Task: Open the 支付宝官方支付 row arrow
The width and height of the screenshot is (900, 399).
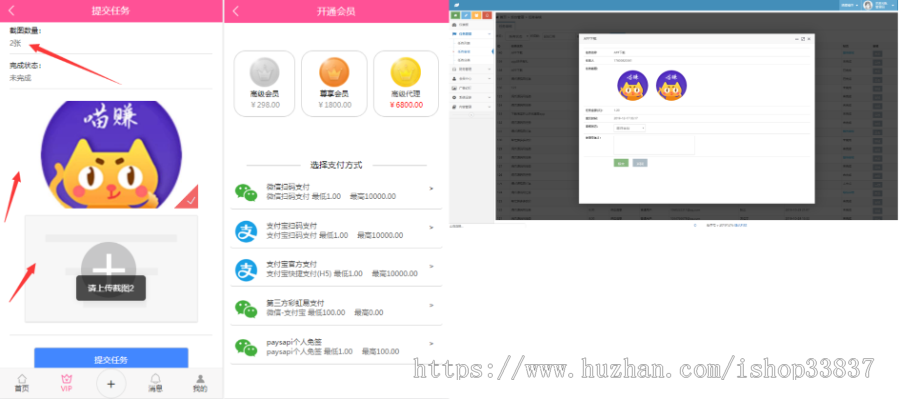Action: tap(431, 266)
